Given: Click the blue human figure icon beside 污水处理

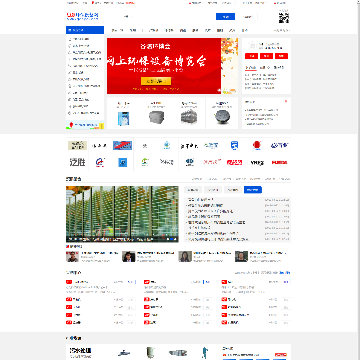Looking at the screenshot, I should 204,352.
